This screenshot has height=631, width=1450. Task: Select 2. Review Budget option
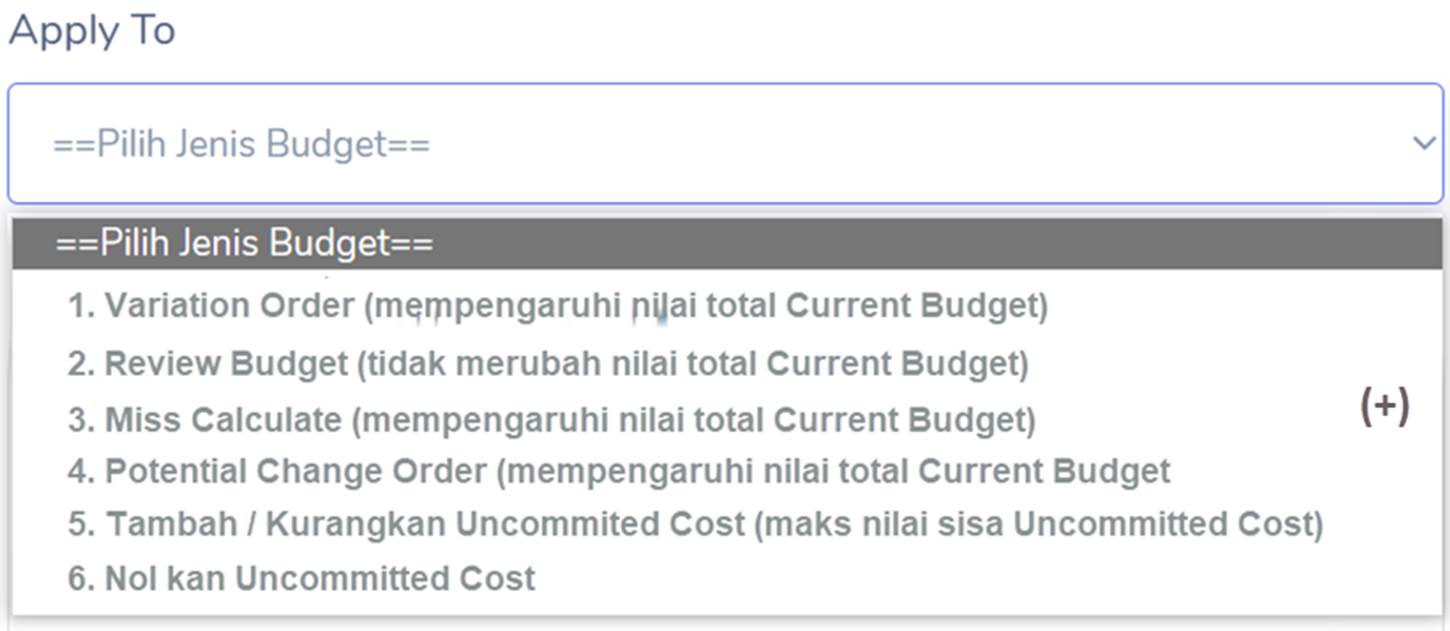pyautogui.click(x=547, y=364)
